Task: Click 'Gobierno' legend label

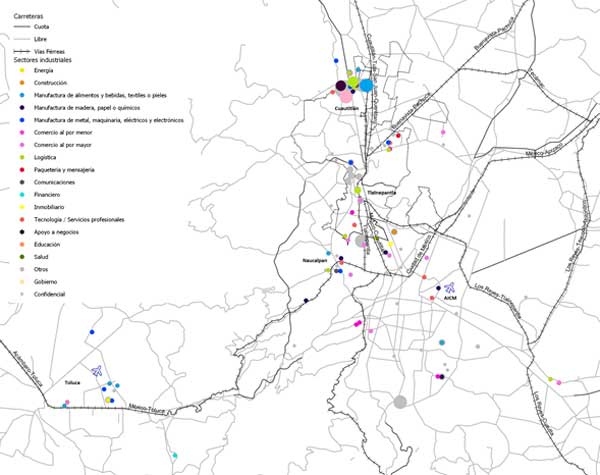Action: tap(45, 282)
